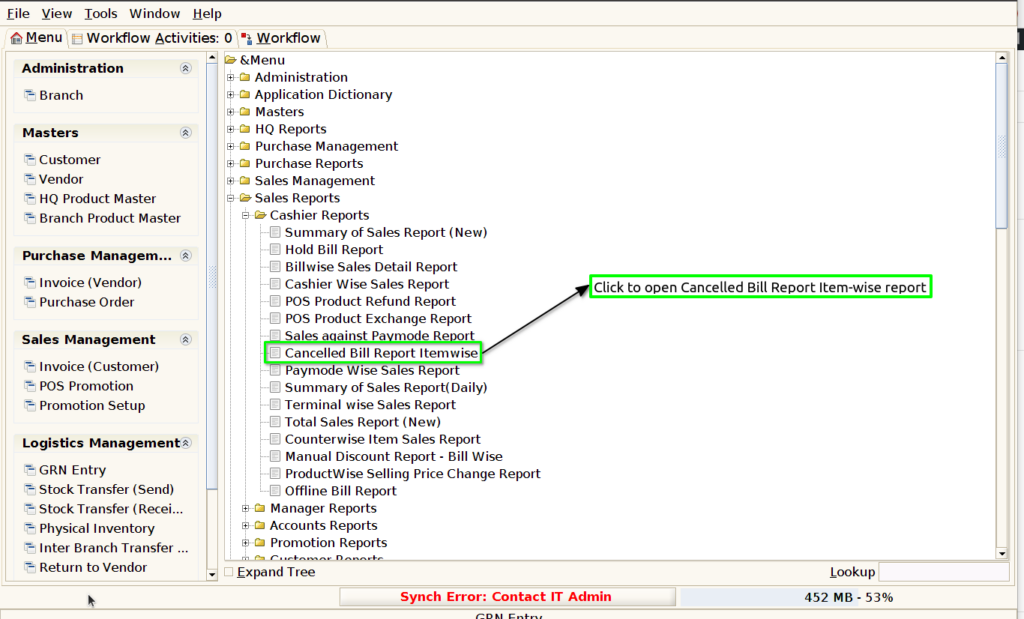Open the Window menu
Viewport: 1024px width, 619px height.
pyautogui.click(x=155, y=13)
